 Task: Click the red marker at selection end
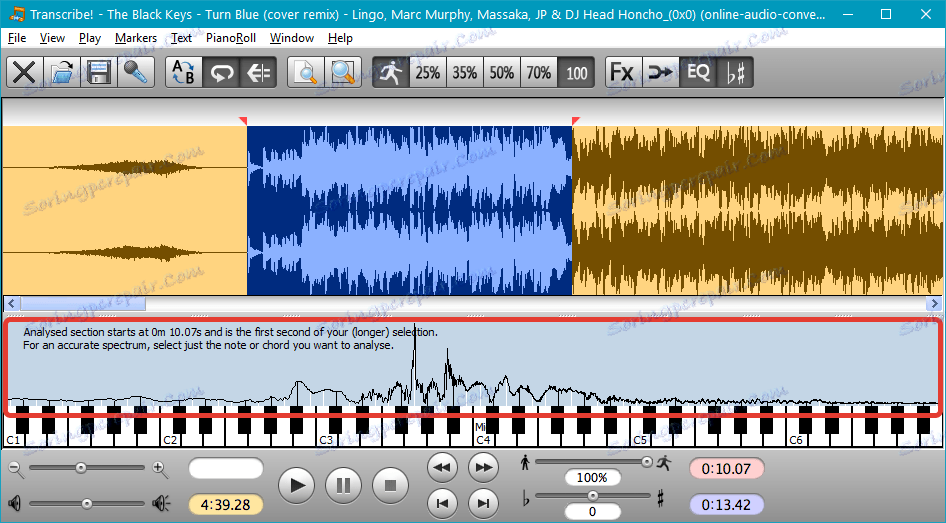[x=576, y=121]
